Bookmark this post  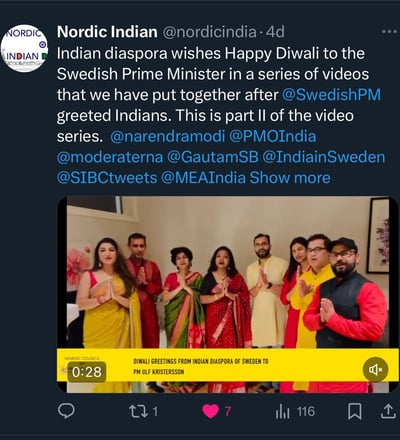[x=355, y=411]
